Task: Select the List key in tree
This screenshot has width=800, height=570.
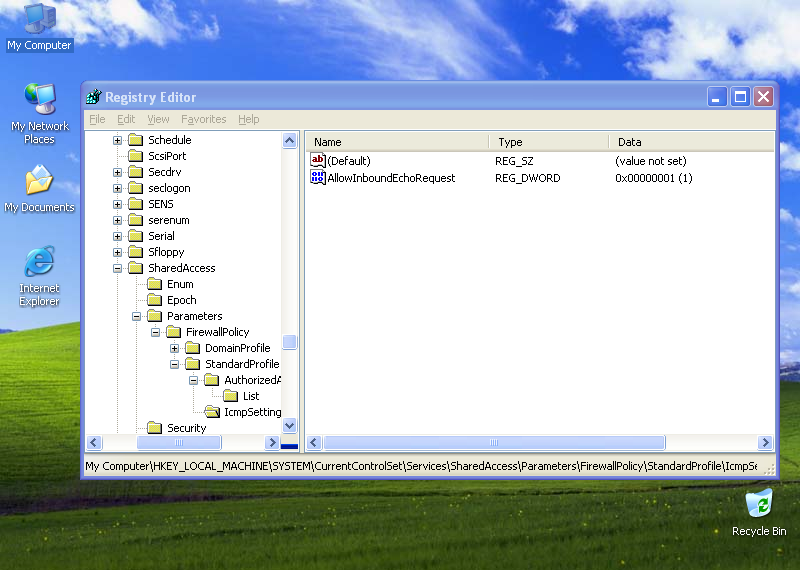Action: click(251, 396)
